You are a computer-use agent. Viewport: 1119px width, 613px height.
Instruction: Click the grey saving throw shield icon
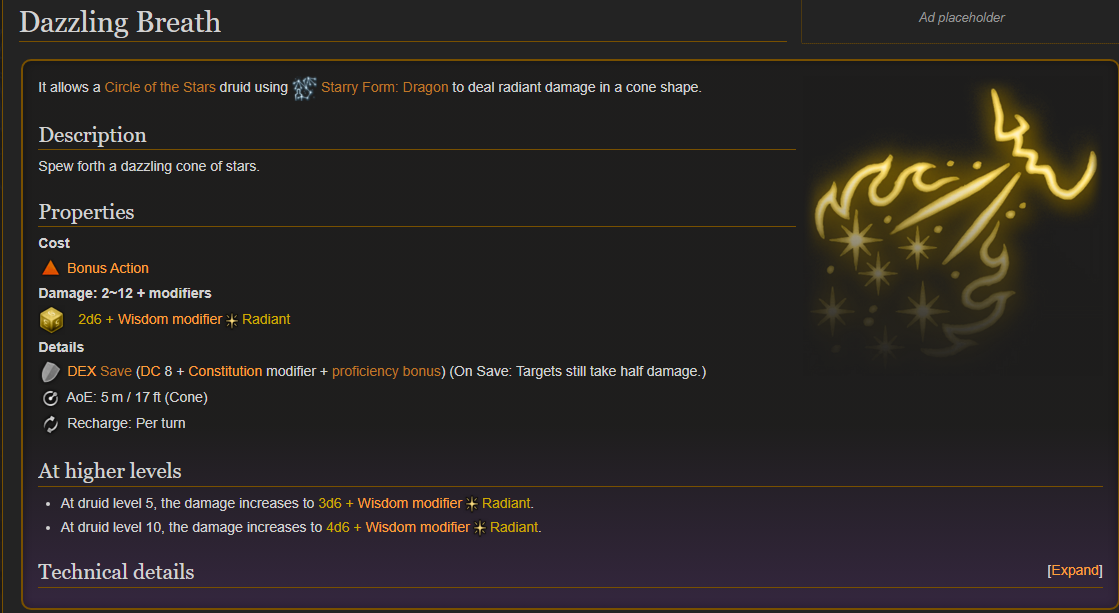pyautogui.click(x=50, y=372)
